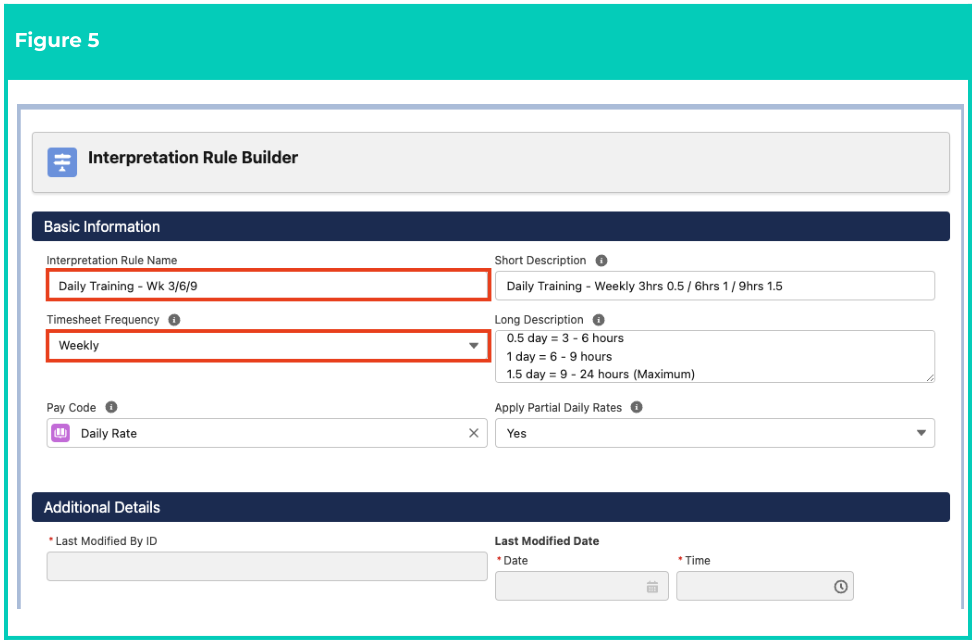Viewport: 976px width, 644px height.
Task: Click the Last Modified Time field
Action: point(765,586)
